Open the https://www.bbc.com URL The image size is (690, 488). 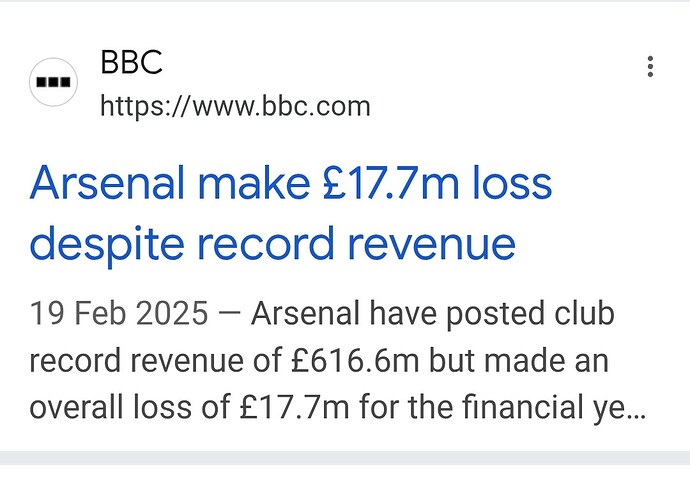coord(235,106)
